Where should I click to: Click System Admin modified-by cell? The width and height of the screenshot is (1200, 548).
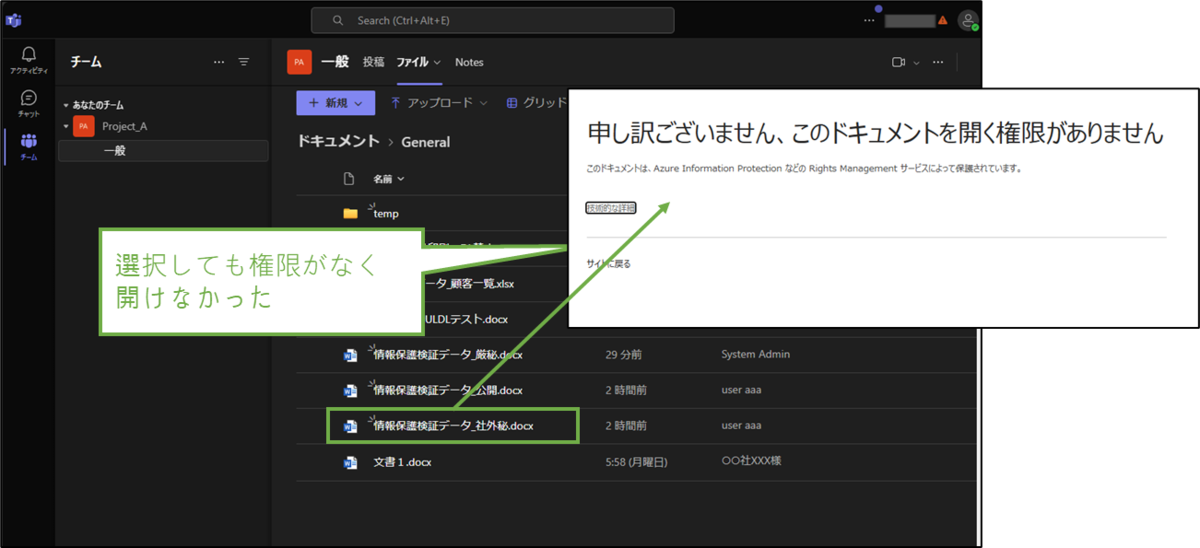tap(755, 354)
